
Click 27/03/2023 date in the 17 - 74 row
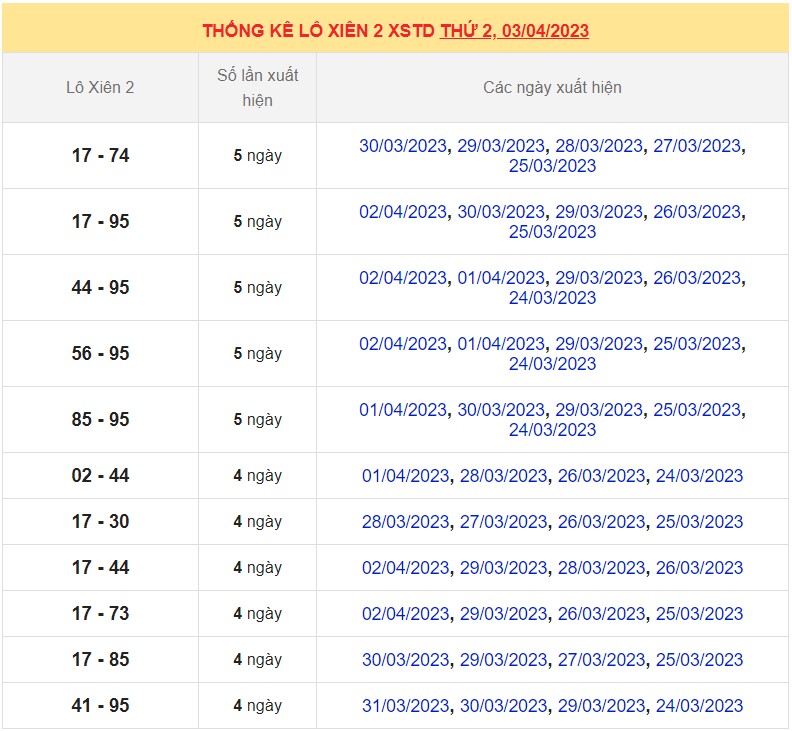click(697, 146)
